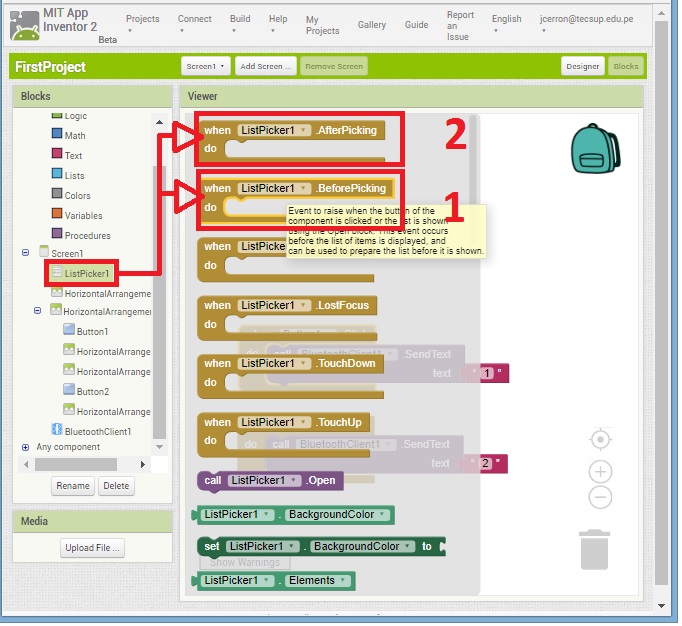Open the Gallery link

[372, 25]
